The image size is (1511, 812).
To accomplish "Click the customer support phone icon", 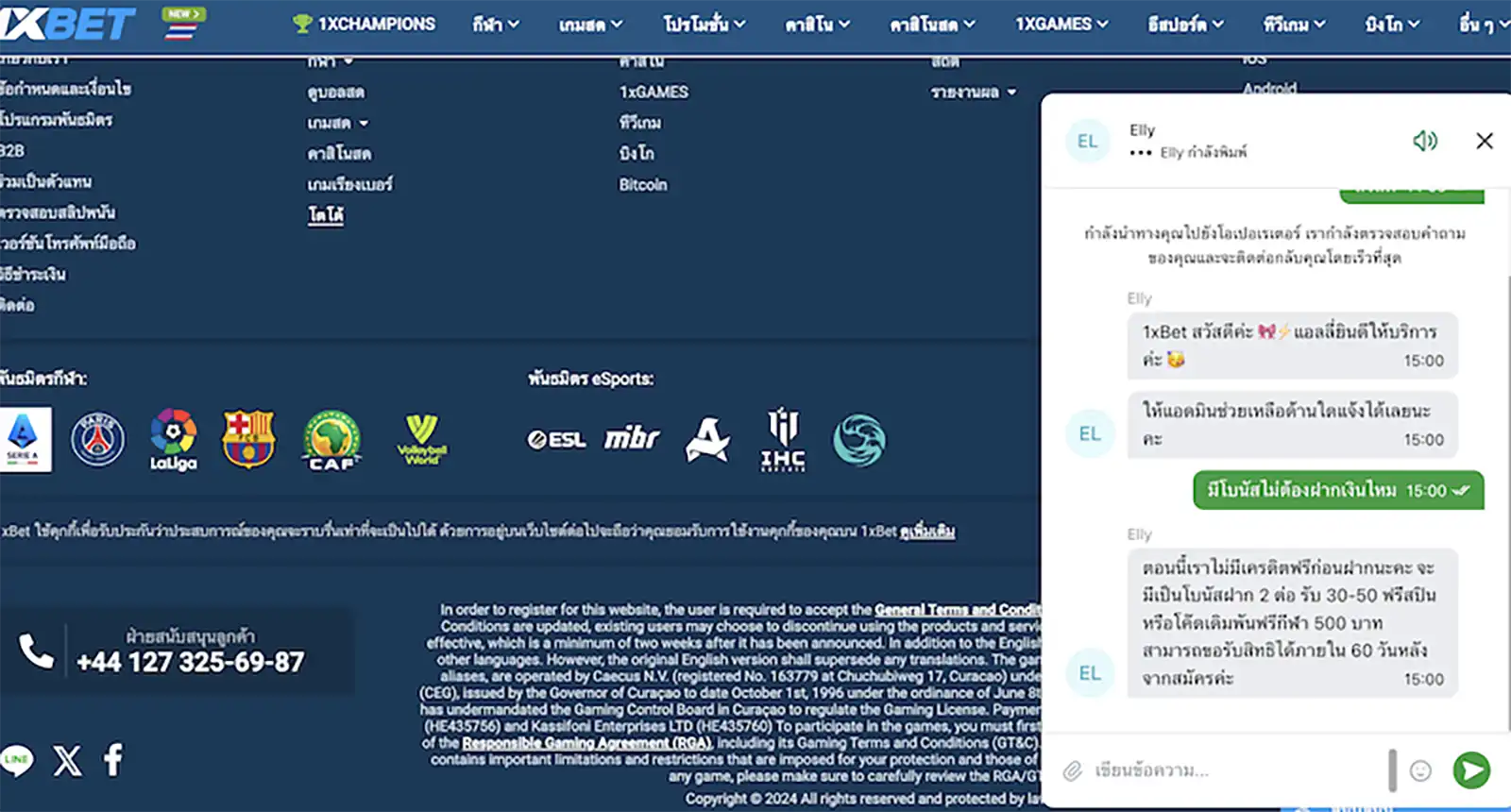I will (37, 651).
